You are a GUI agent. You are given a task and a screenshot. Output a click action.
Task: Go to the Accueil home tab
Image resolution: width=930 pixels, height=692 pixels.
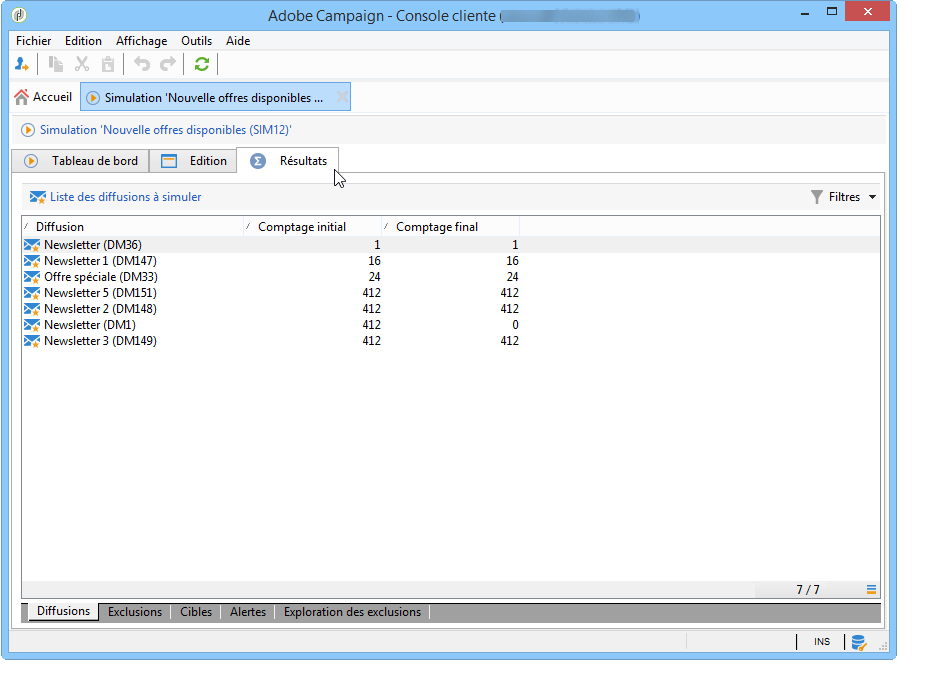[x=43, y=97]
